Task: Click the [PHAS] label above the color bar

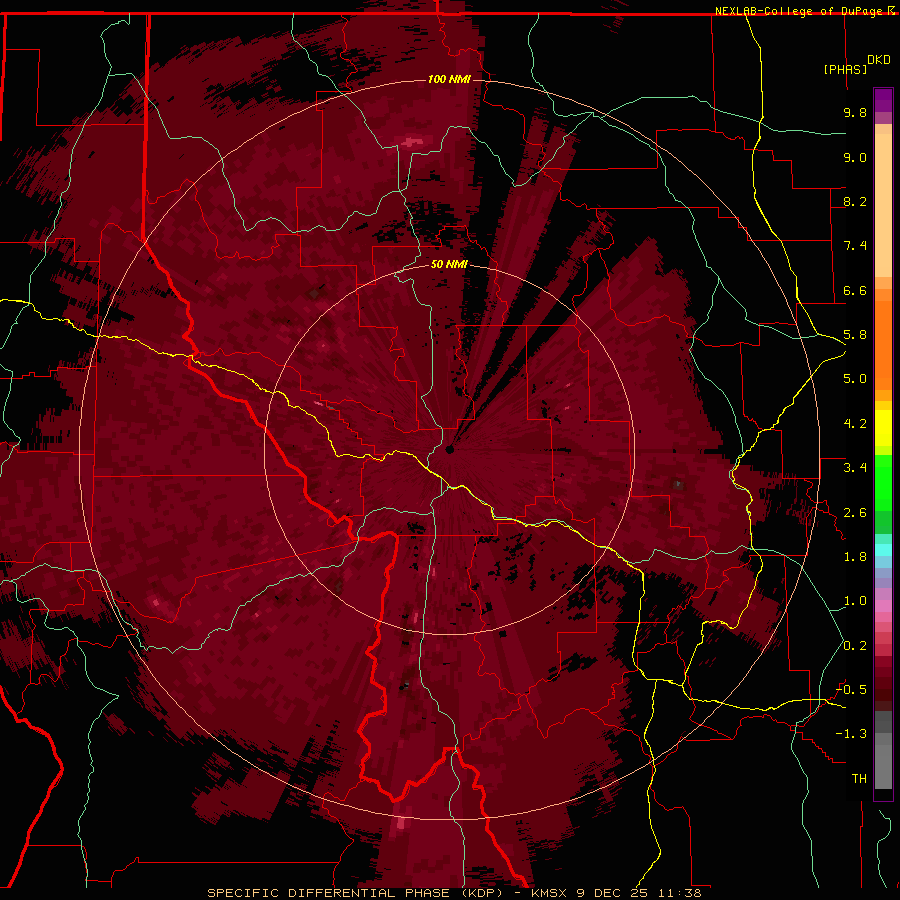Action: [845, 69]
